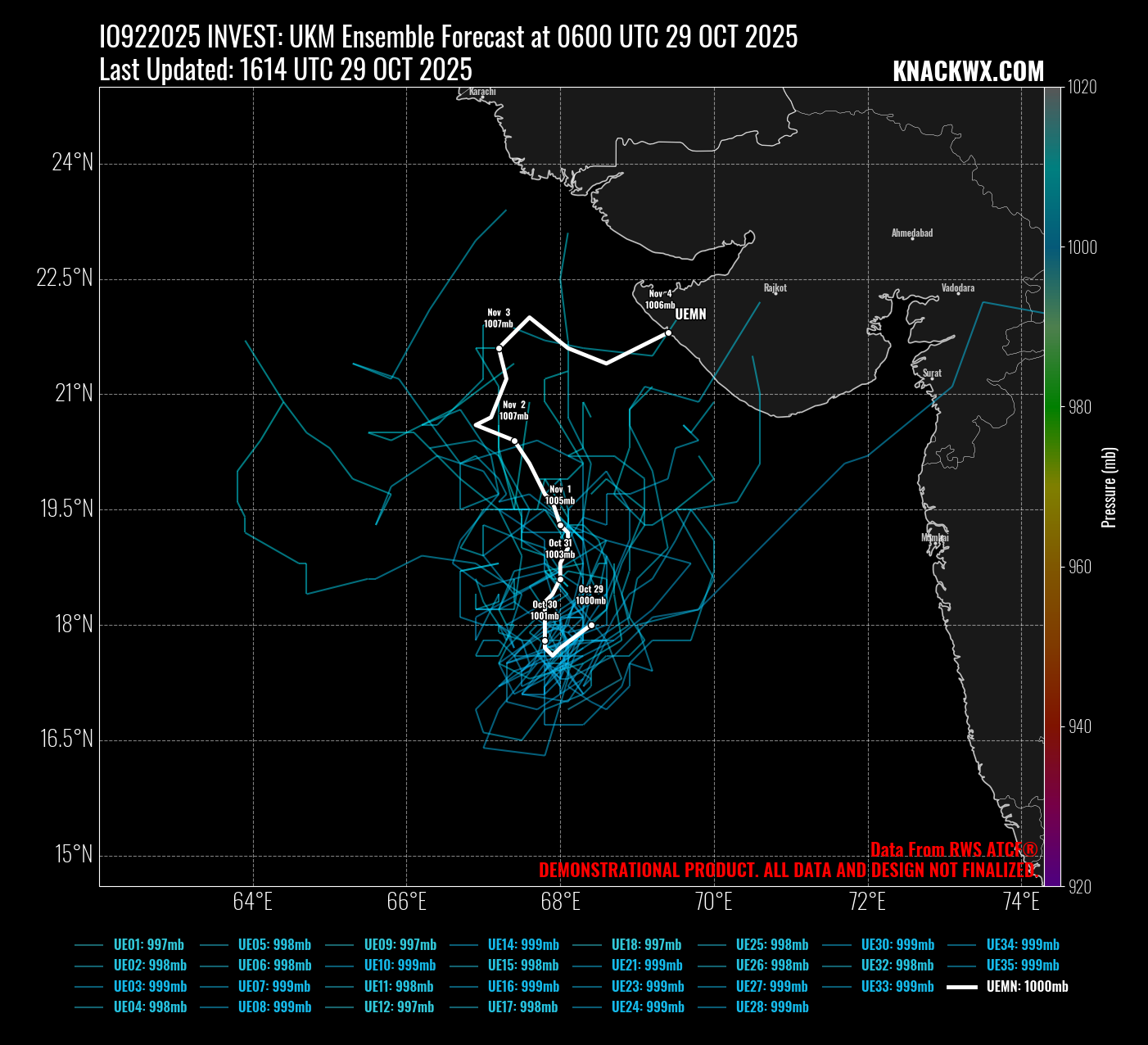This screenshot has height=1045, width=1148.
Task: Click the Rajkot city label
Action: pos(775,288)
